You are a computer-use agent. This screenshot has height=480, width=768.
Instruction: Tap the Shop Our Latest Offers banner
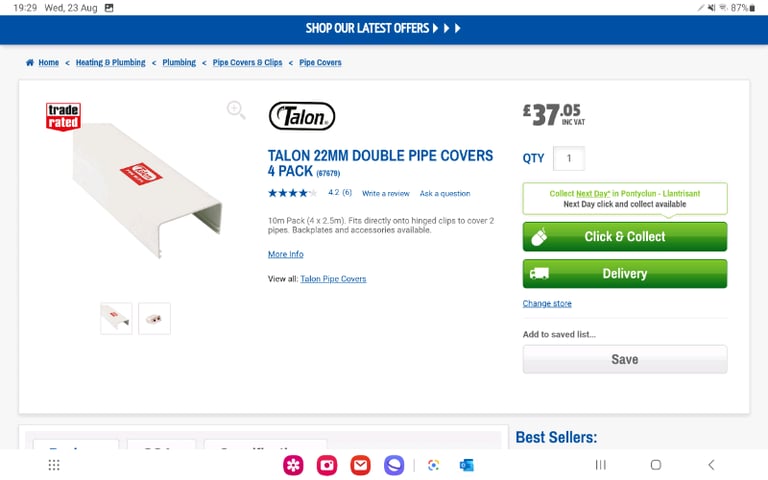(x=384, y=28)
